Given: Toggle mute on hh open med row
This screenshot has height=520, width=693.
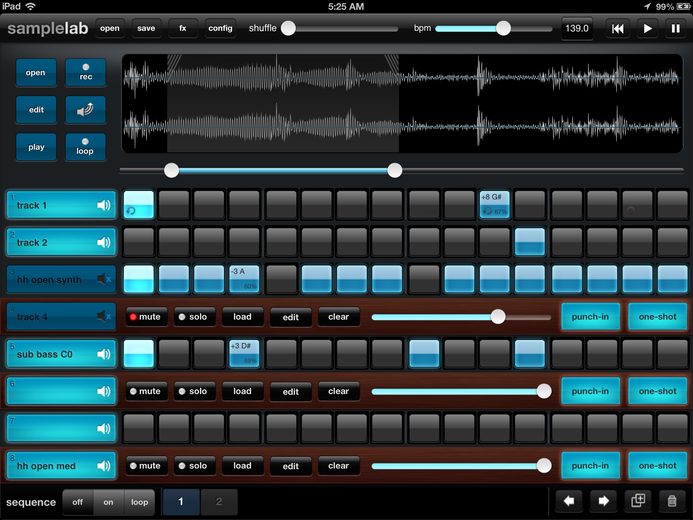Looking at the screenshot, I should pos(146,466).
